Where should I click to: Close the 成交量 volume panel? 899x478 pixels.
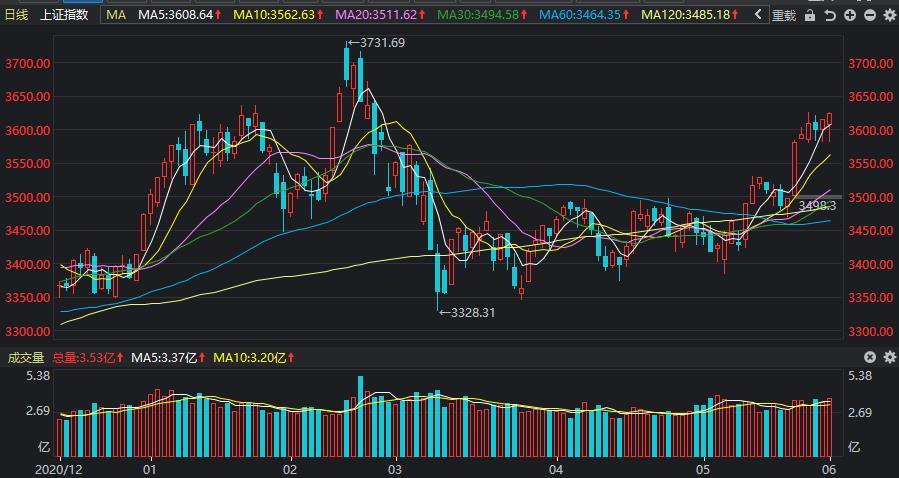pos(870,357)
